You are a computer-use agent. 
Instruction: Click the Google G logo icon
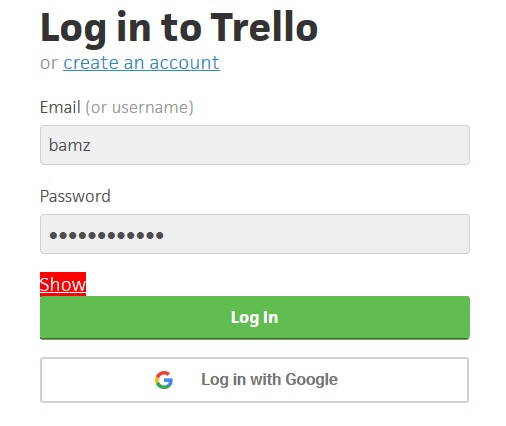coord(164,380)
